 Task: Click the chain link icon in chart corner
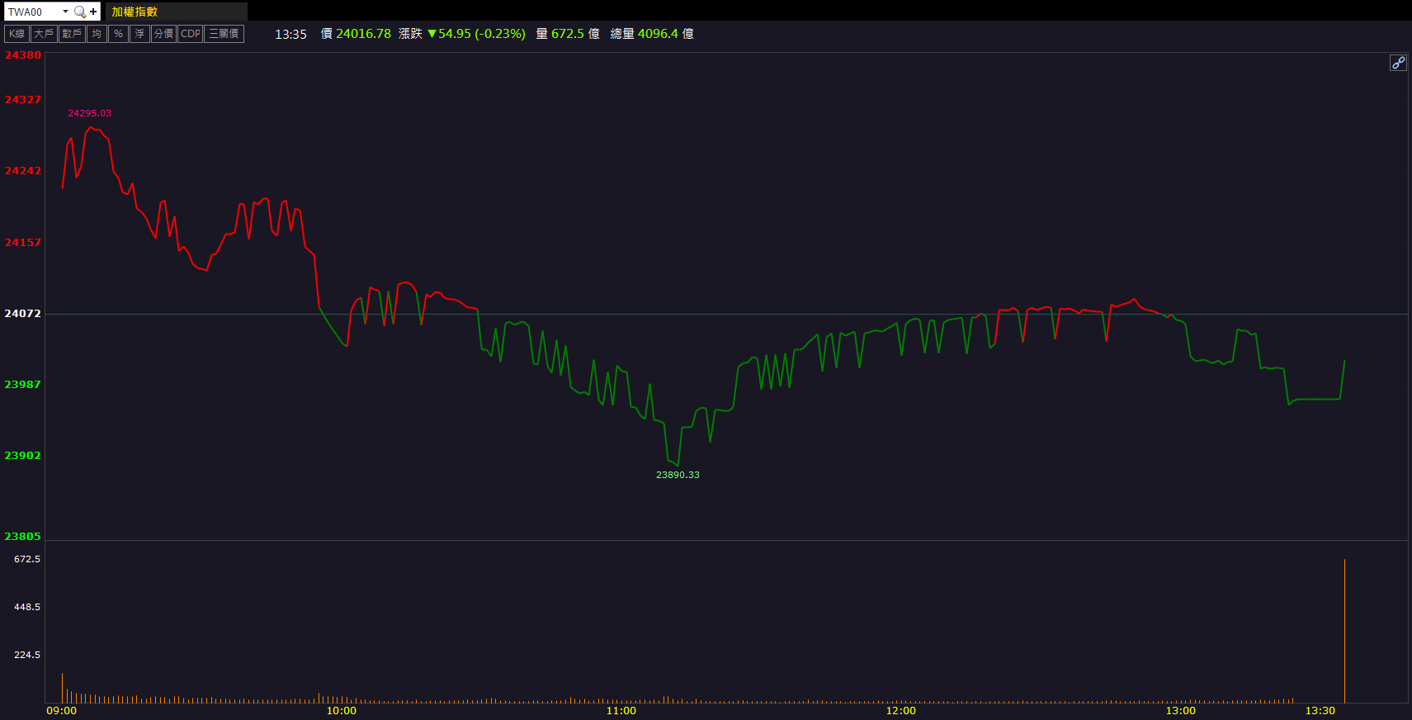[1398, 63]
